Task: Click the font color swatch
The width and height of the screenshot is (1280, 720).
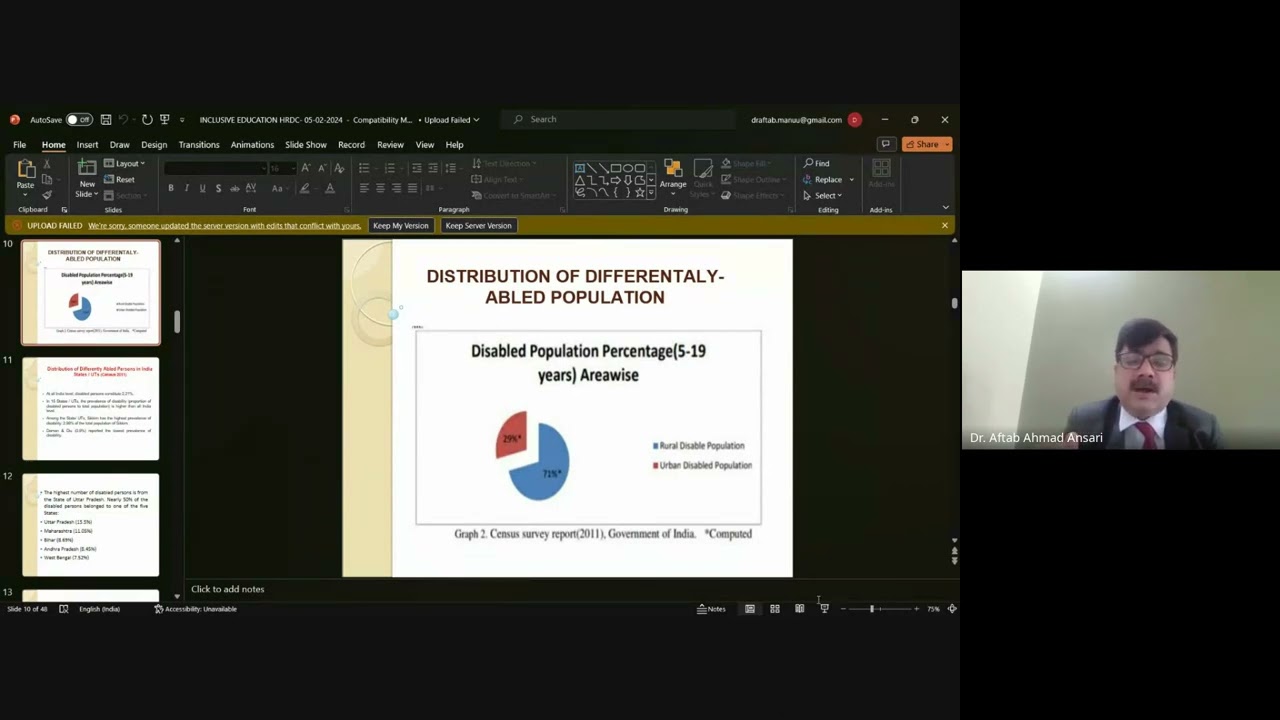Action: pos(330,188)
